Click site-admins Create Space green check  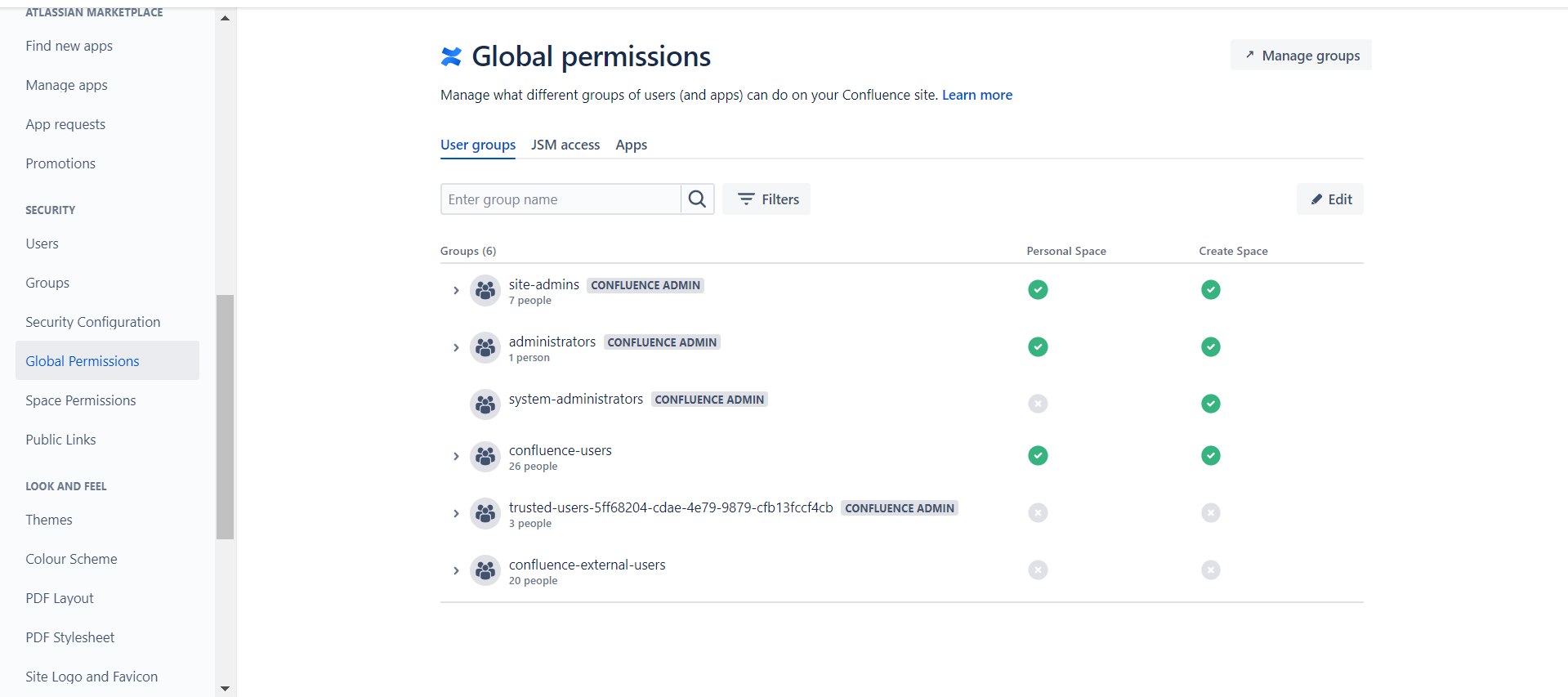point(1211,289)
